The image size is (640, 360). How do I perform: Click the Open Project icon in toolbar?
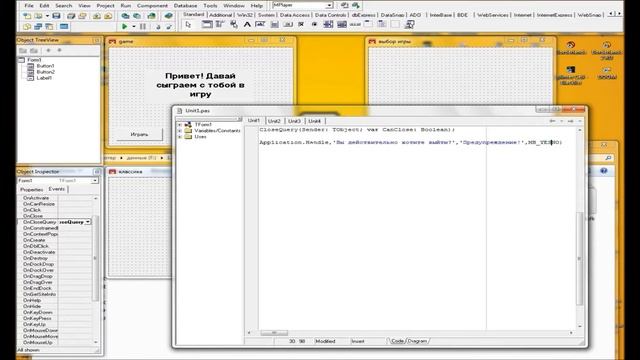coord(82,16)
